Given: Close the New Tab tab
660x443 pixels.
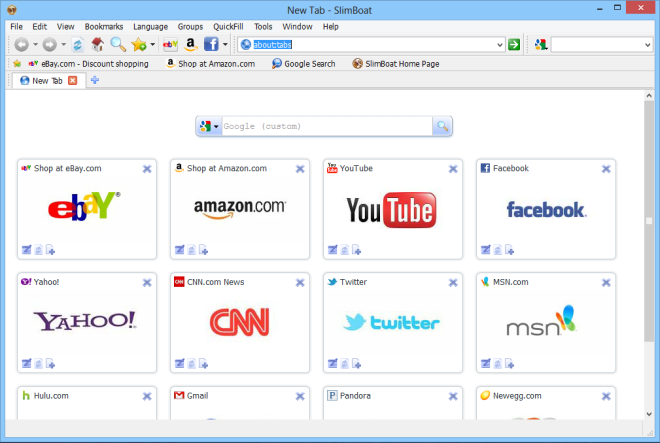Looking at the screenshot, I should 72,80.
